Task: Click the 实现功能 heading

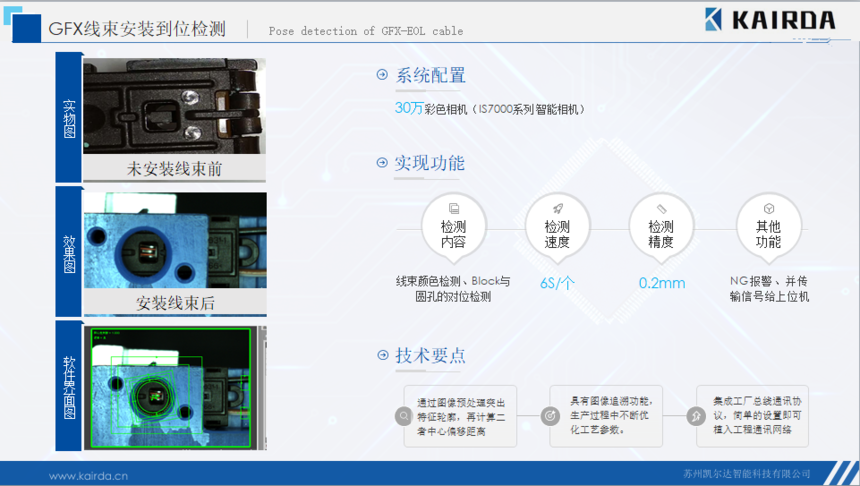Action: click(429, 163)
